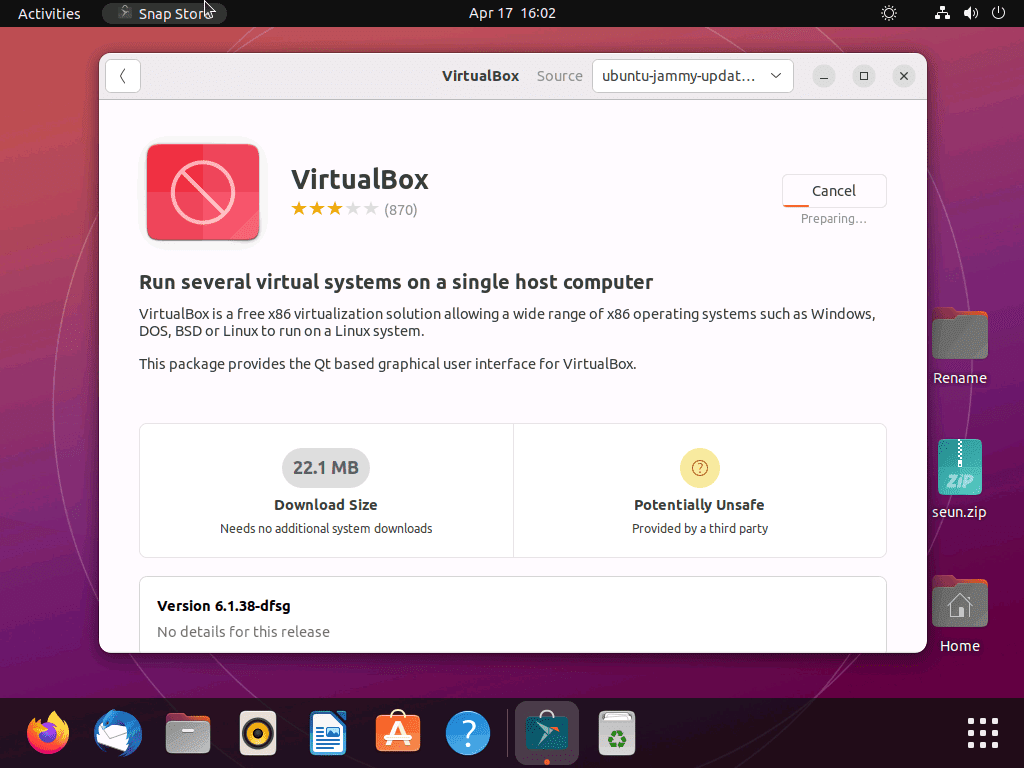
Task: Open LibreOffice Writer from the dock
Action: [328, 733]
